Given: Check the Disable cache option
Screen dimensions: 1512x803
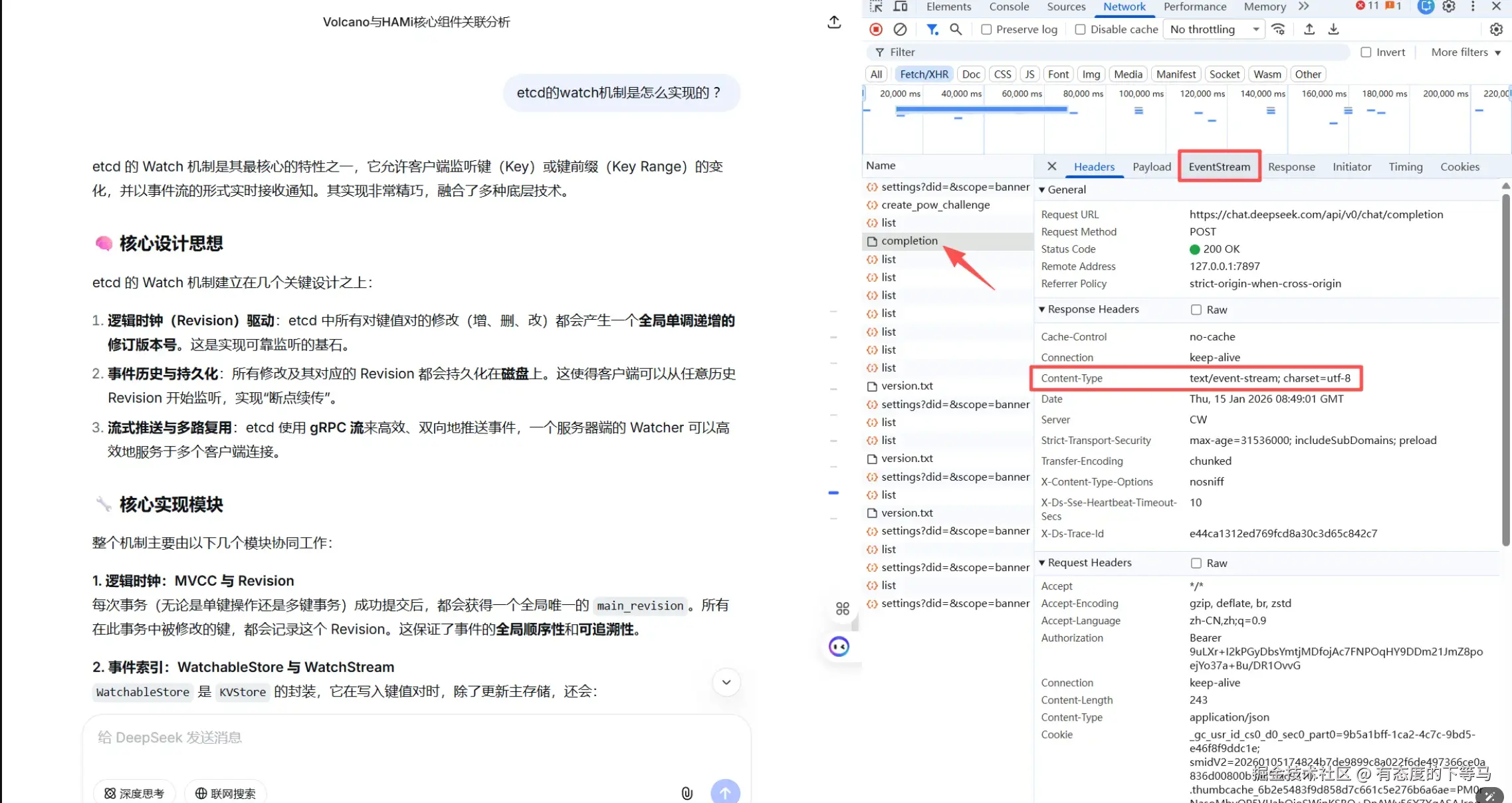Looking at the screenshot, I should 1080,29.
